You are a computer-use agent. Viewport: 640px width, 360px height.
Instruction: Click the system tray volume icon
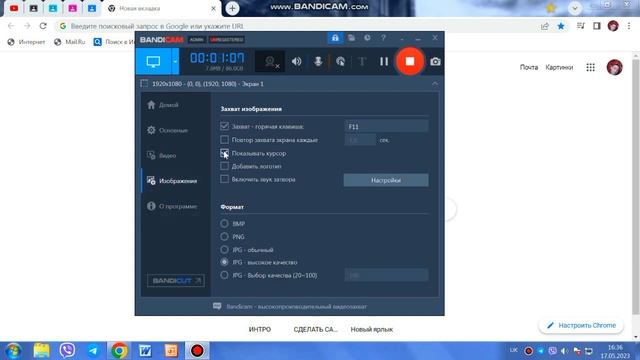point(564,351)
